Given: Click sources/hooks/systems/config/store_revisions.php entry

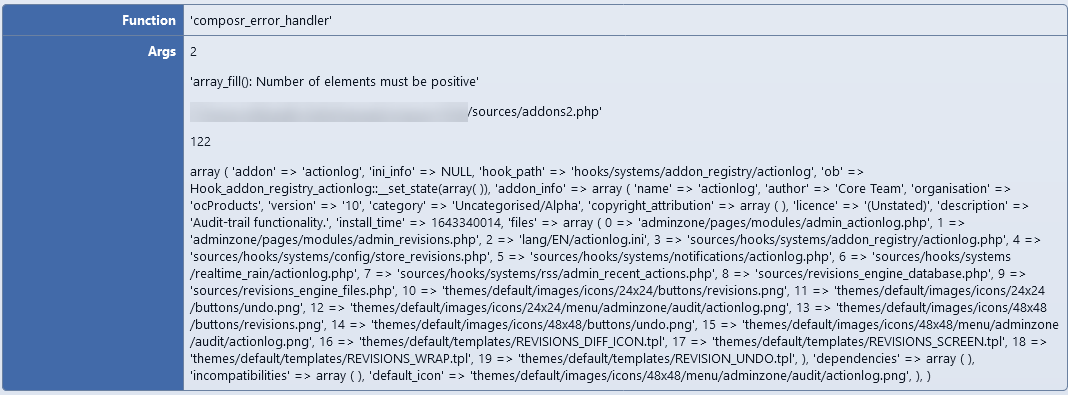Looking at the screenshot, I should point(341,257).
